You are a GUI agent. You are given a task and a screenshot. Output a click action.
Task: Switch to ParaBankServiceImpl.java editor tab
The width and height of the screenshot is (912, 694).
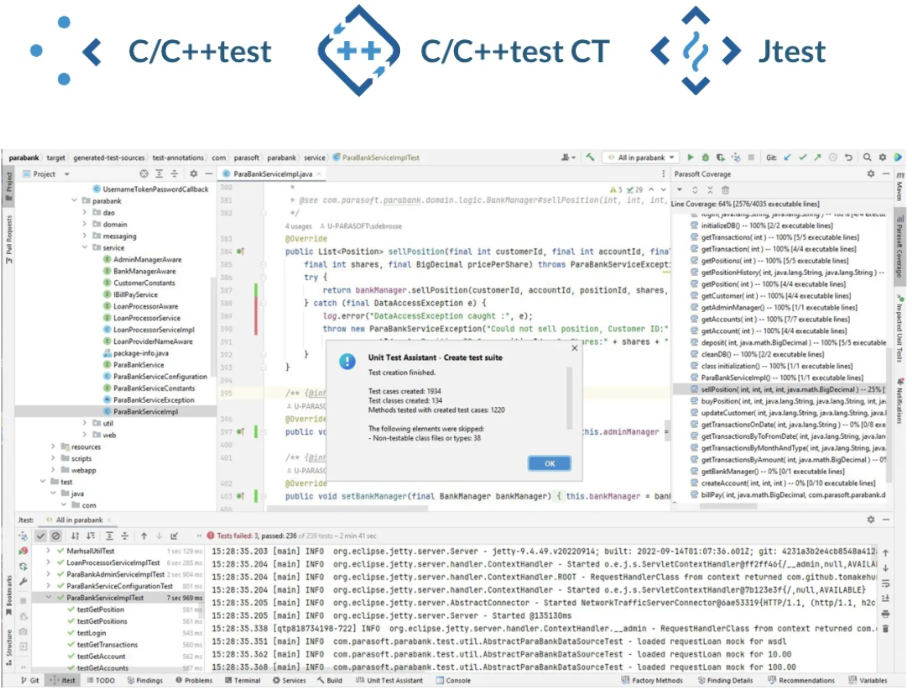273,174
